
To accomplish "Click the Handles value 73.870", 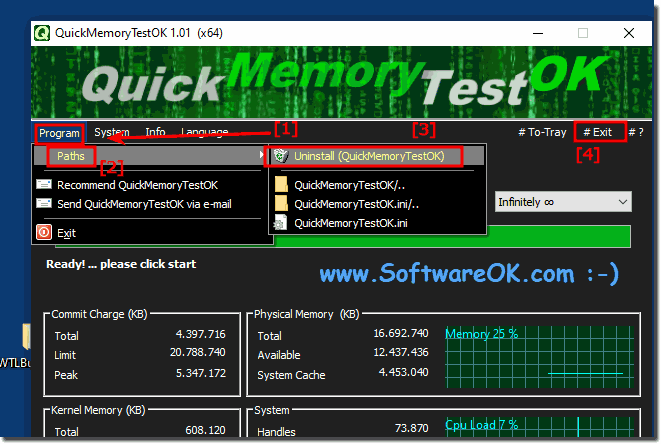I will point(411,428).
